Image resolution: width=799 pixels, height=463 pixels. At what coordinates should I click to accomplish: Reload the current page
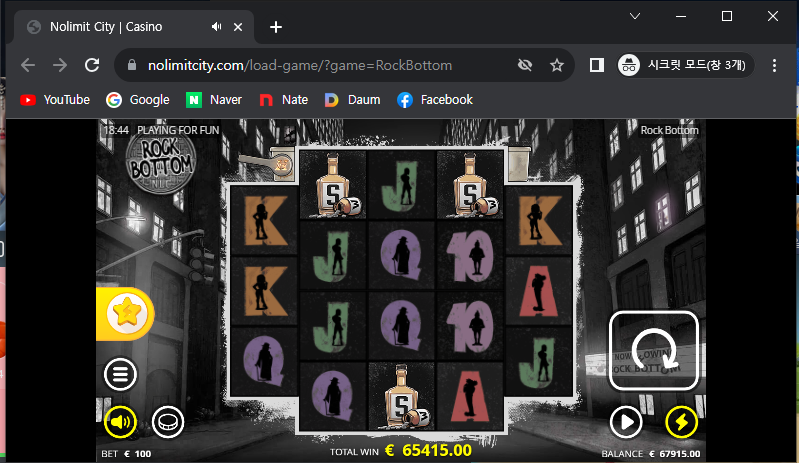coord(92,65)
